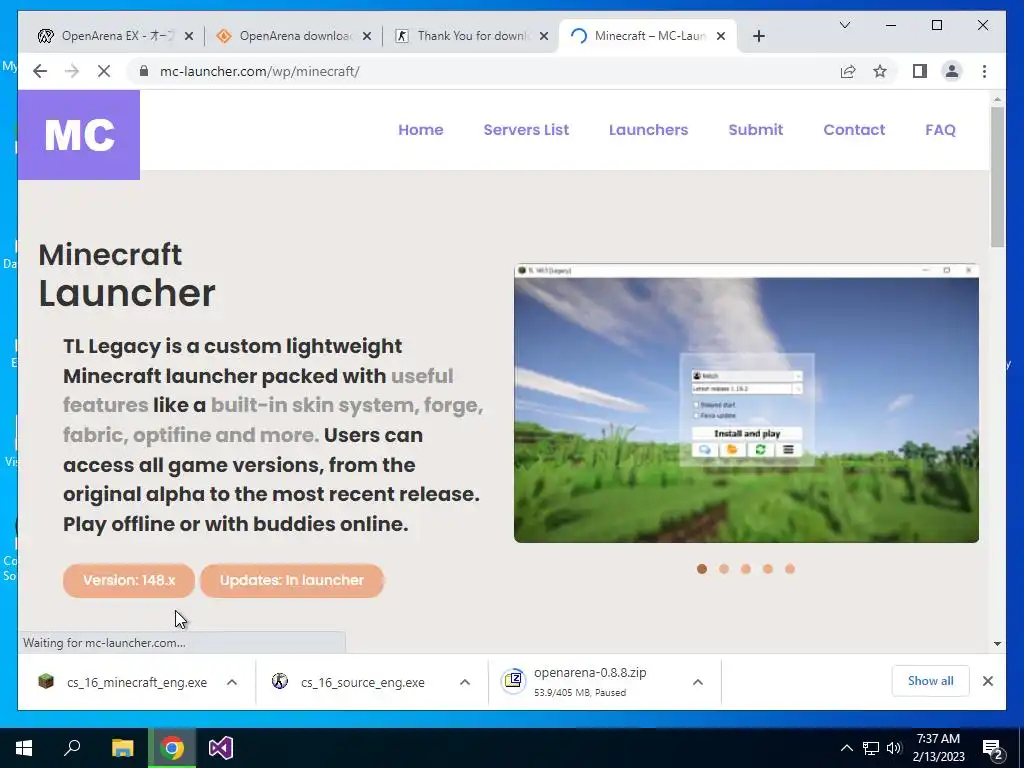Click the lock site info icon
This screenshot has height=768, width=1024.
144,71
